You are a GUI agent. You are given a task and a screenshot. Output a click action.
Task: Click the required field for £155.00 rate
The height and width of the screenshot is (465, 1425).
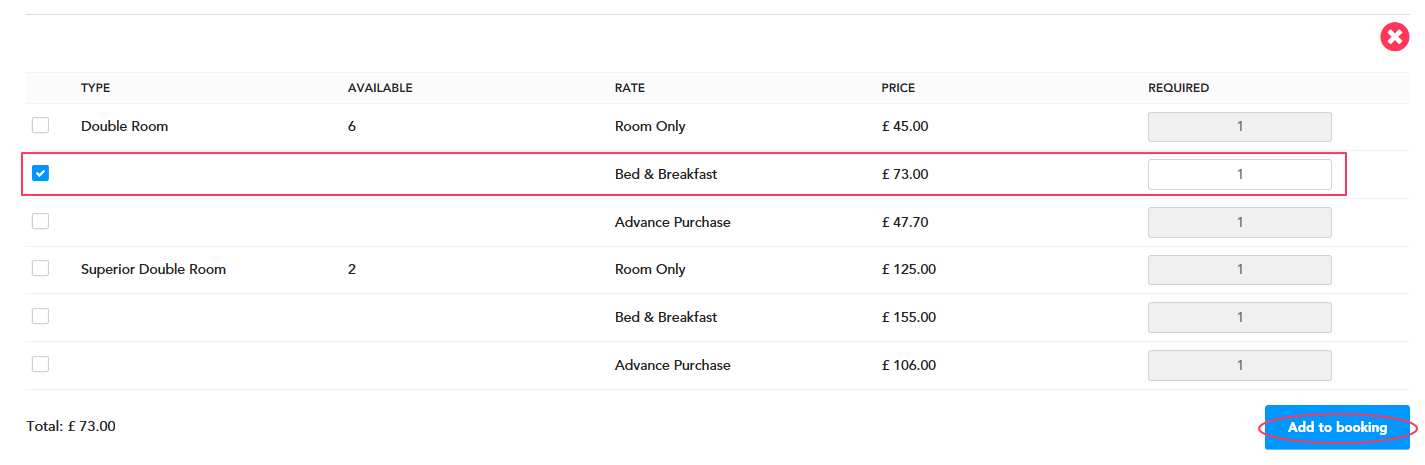[x=1239, y=317]
